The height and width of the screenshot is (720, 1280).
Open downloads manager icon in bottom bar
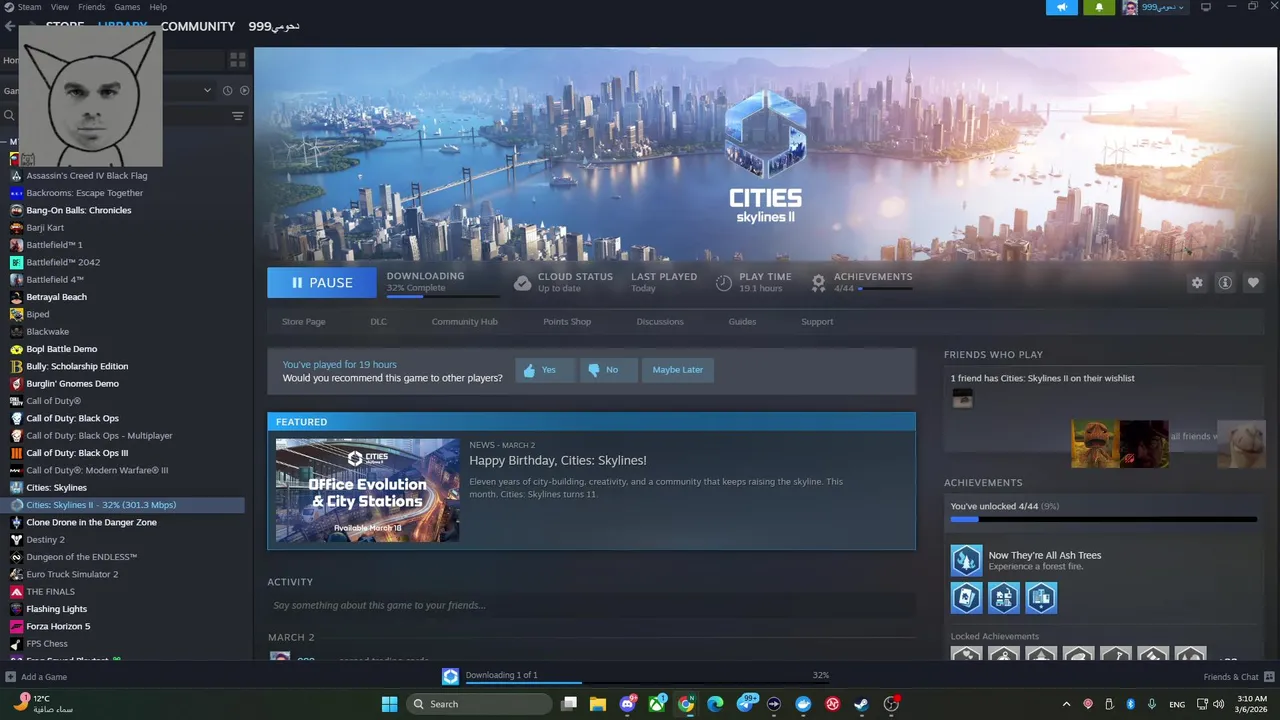pos(451,677)
